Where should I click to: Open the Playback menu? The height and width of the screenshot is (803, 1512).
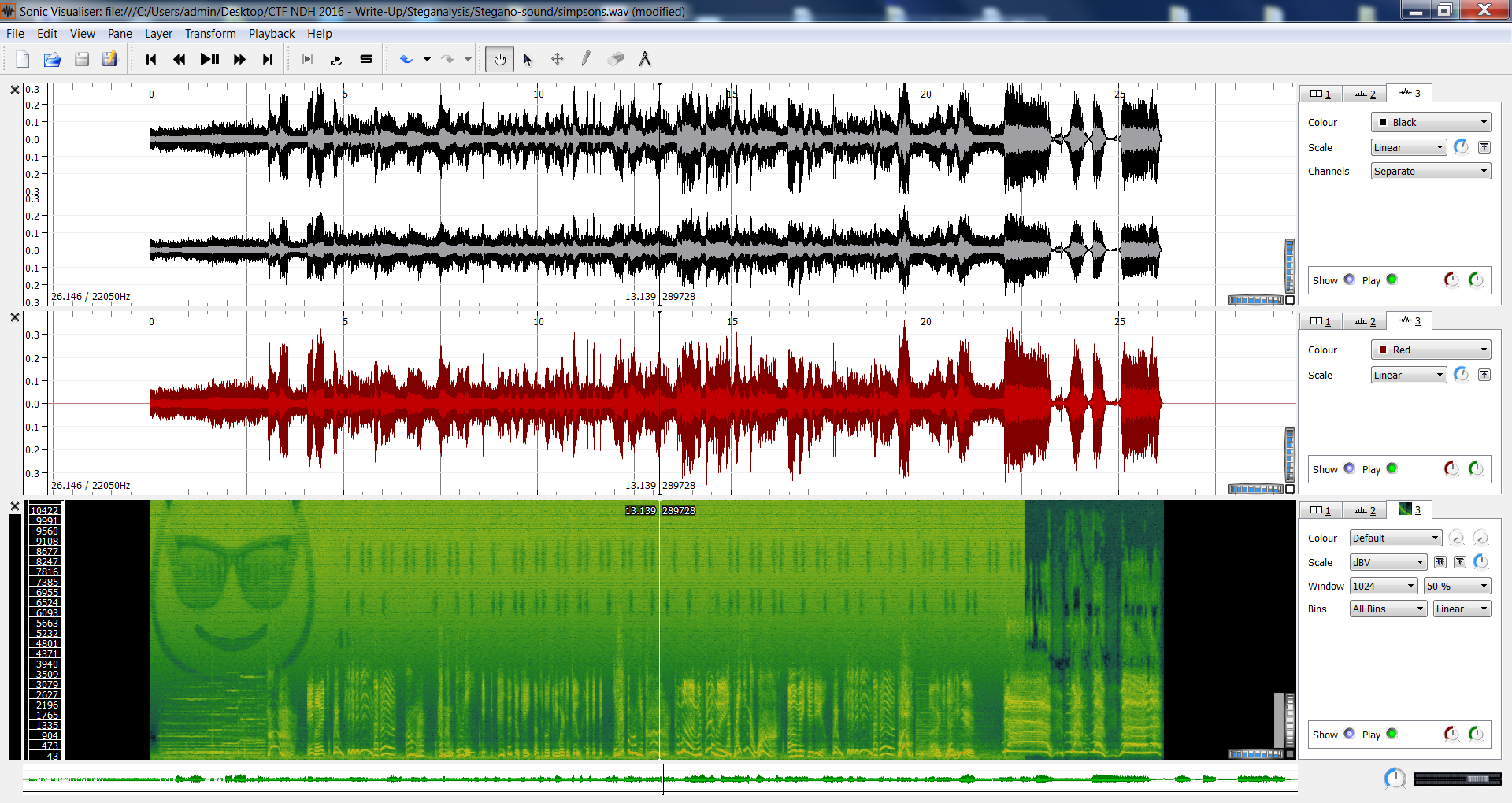(x=272, y=34)
